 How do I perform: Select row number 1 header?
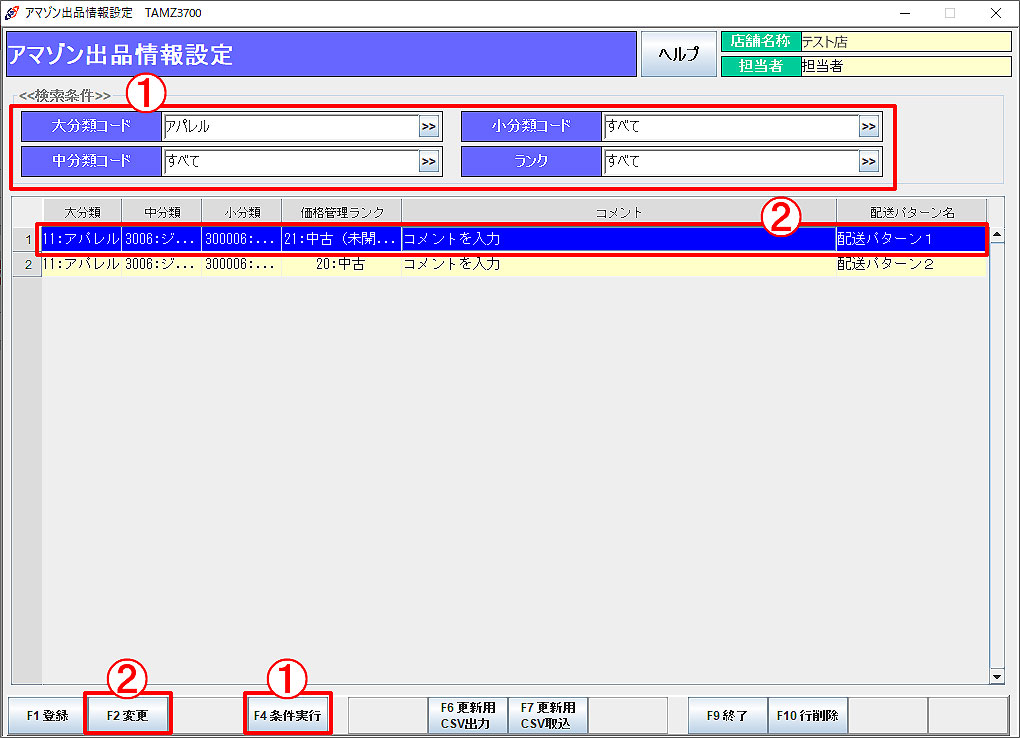(27, 239)
